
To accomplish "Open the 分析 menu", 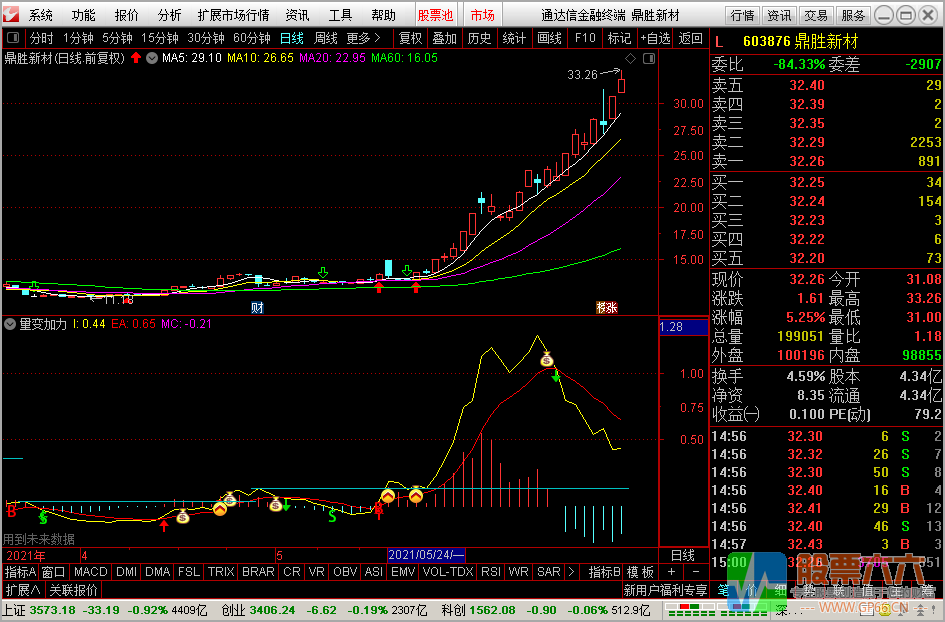I will coord(169,15).
